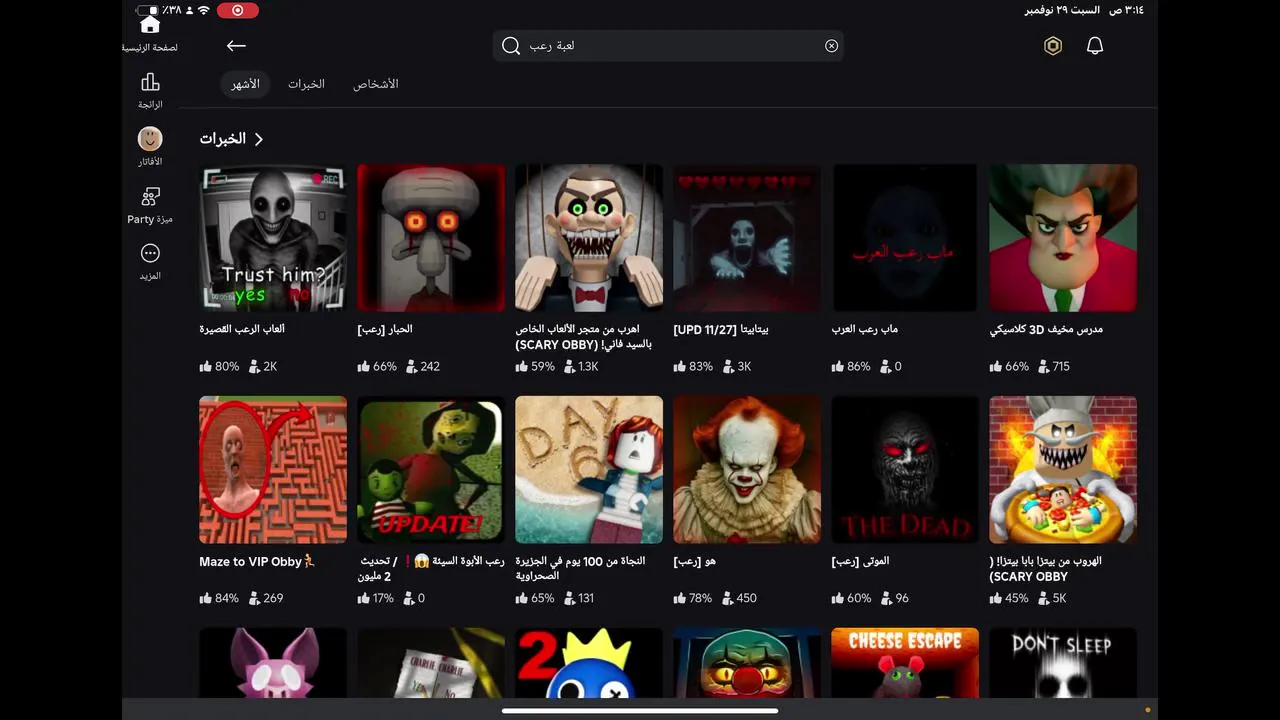Tap the battery status indicator
Image resolution: width=1280 pixels, height=720 pixels.
click(x=147, y=10)
